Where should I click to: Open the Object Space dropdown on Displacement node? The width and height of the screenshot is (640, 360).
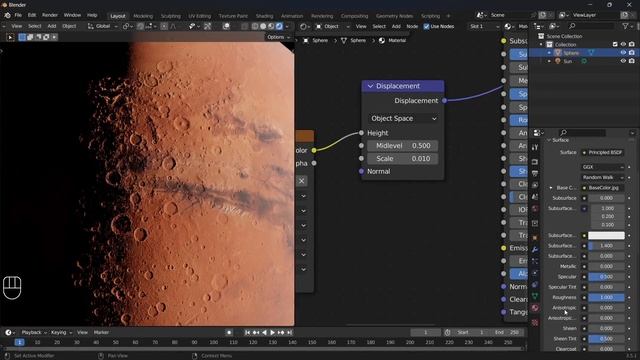[403, 118]
